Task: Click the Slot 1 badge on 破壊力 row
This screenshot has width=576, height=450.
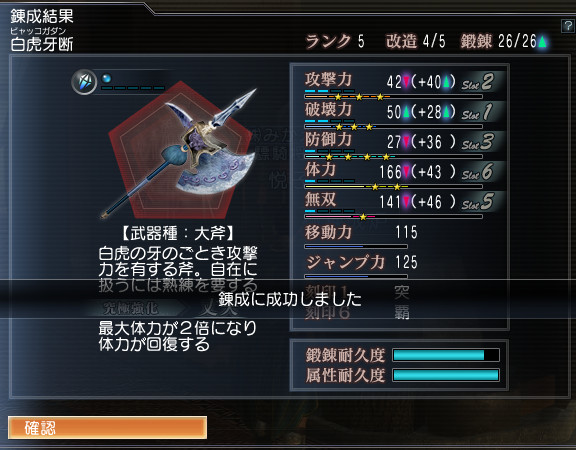Action: coord(477,112)
